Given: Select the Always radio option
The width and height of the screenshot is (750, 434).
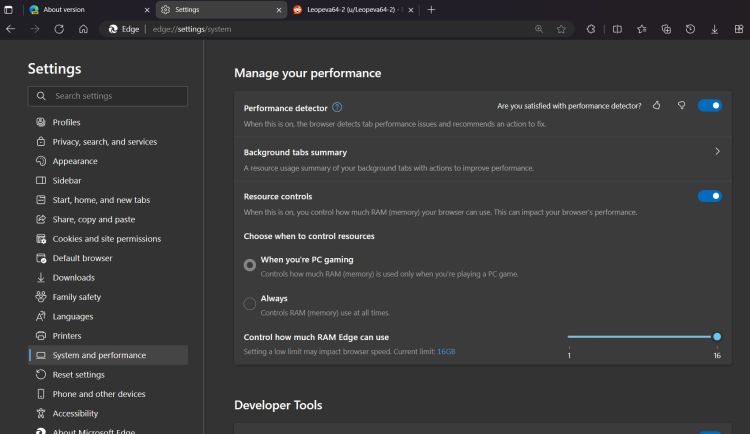Looking at the screenshot, I should [250, 303].
